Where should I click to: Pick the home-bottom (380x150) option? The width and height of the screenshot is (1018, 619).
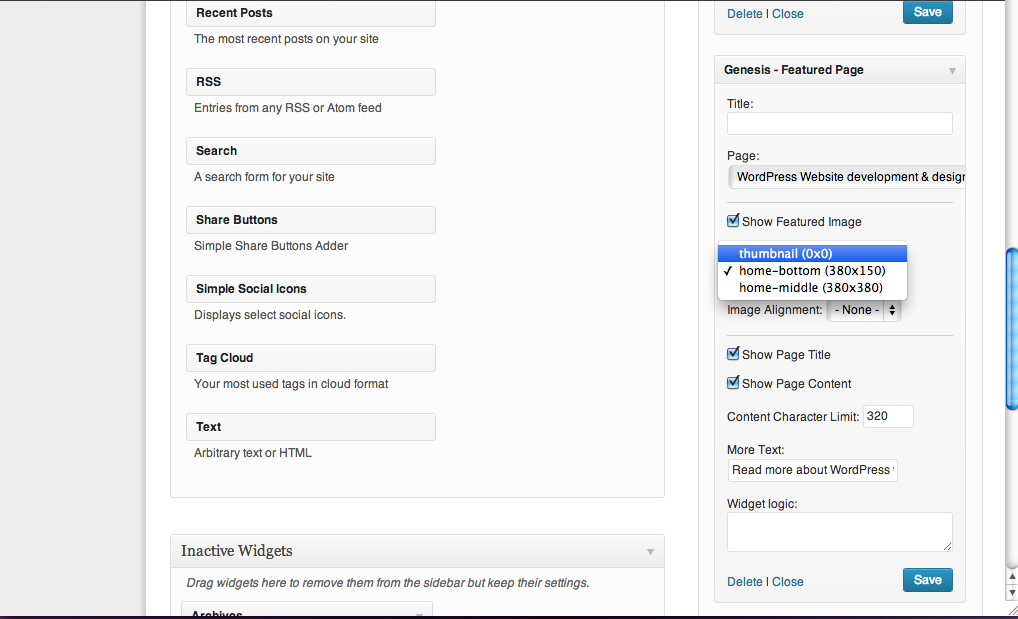pyautogui.click(x=812, y=271)
